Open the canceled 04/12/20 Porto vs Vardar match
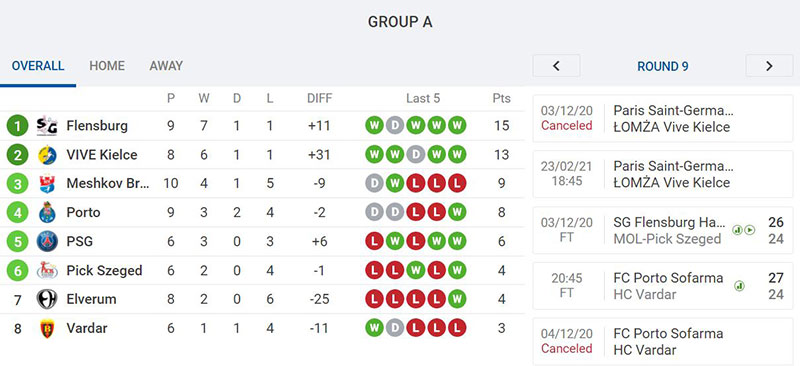 tap(663, 341)
